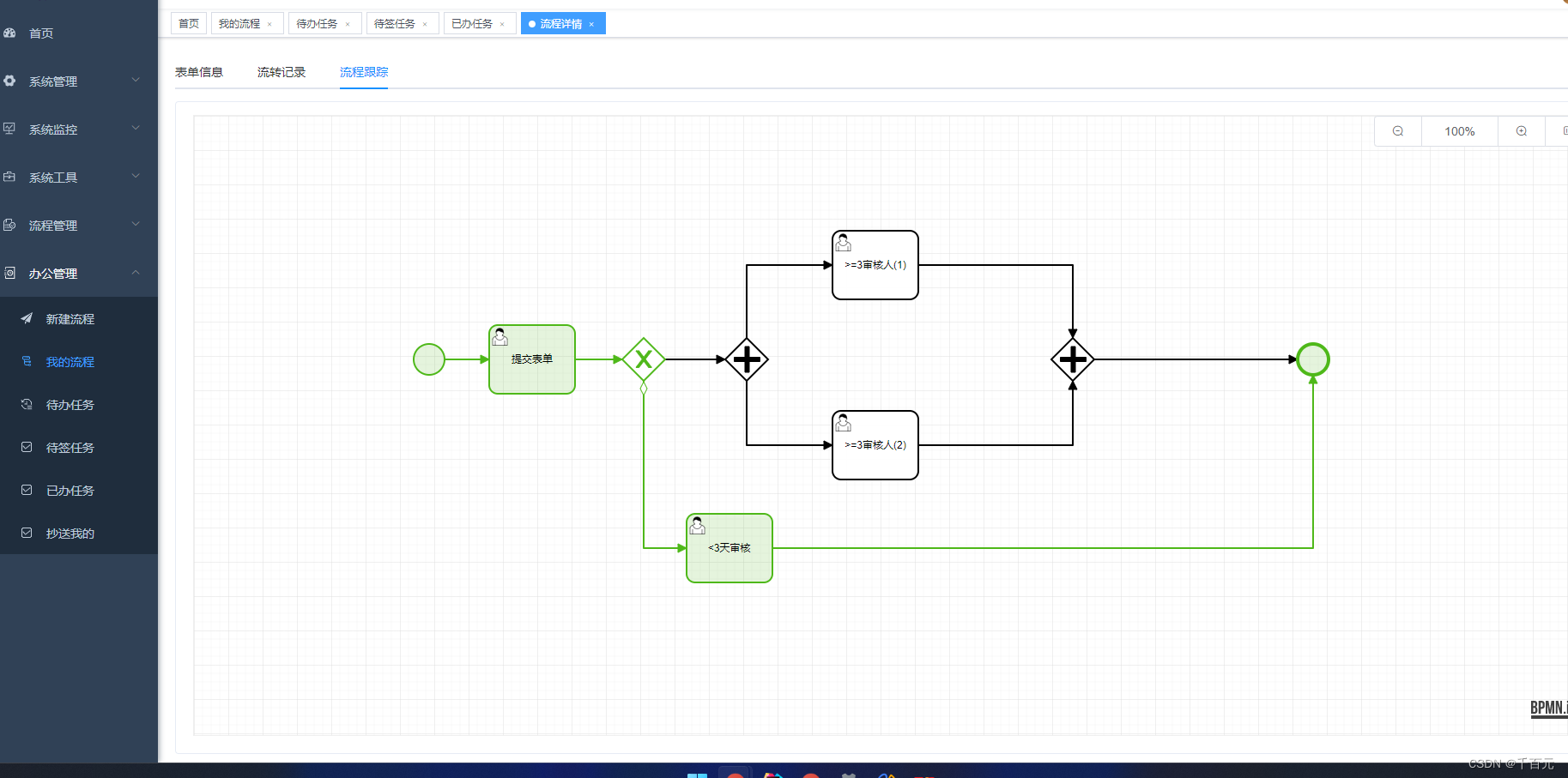Select the 提交表单 task node
The image size is (1568, 778).
point(532,359)
